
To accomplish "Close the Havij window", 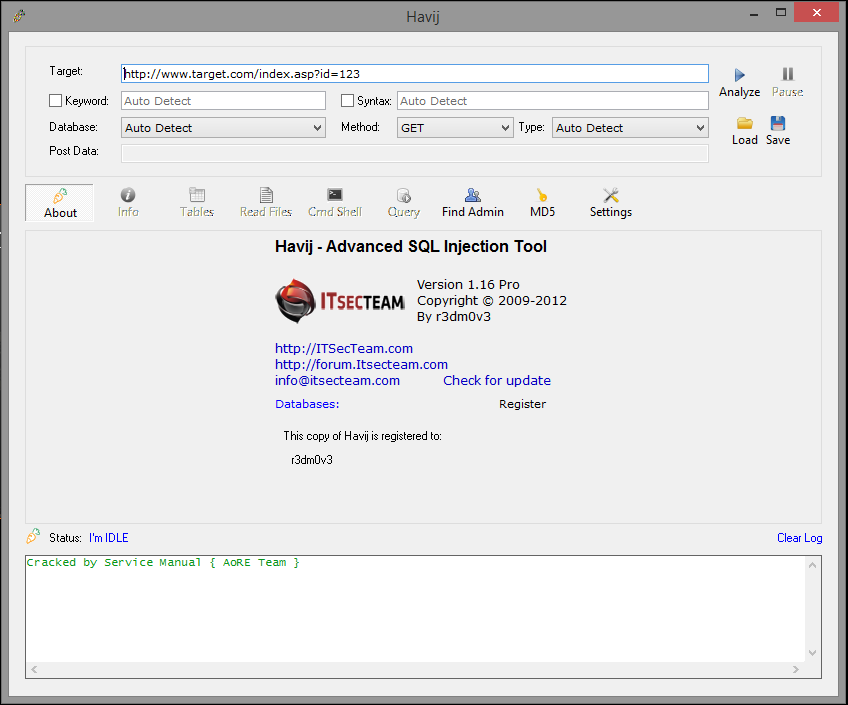I will 817,12.
